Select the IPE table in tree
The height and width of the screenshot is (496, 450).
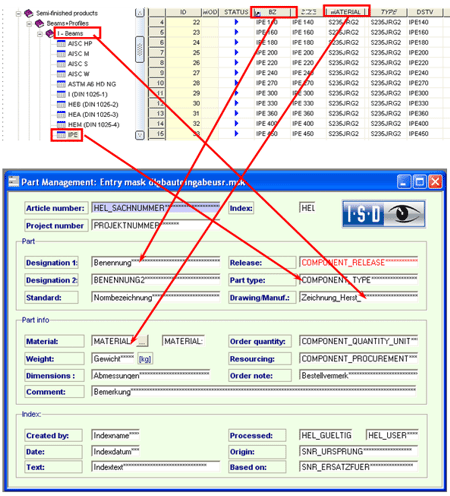(x=73, y=135)
